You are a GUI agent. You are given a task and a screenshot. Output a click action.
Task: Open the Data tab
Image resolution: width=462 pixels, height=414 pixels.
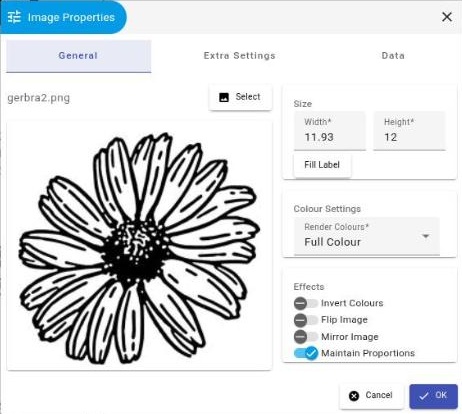tap(393, 56)
